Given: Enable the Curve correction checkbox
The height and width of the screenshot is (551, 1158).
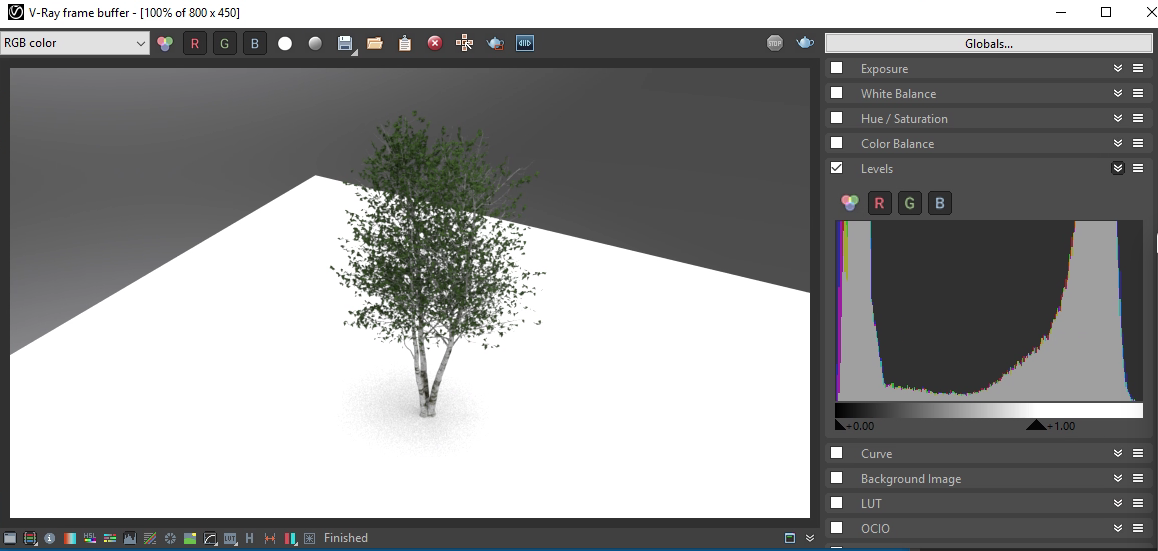Looking at the screenshot, I should [837, 453].
